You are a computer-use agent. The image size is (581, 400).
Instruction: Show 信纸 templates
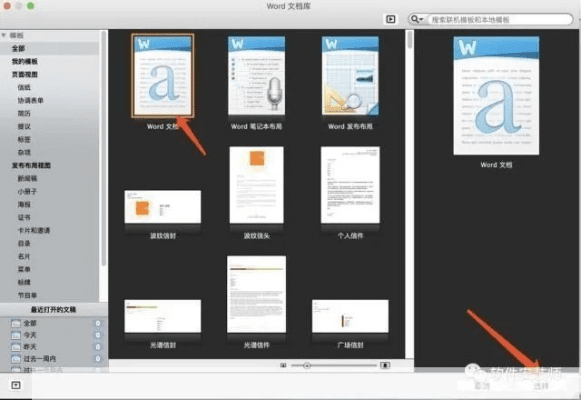coord(24,87)
